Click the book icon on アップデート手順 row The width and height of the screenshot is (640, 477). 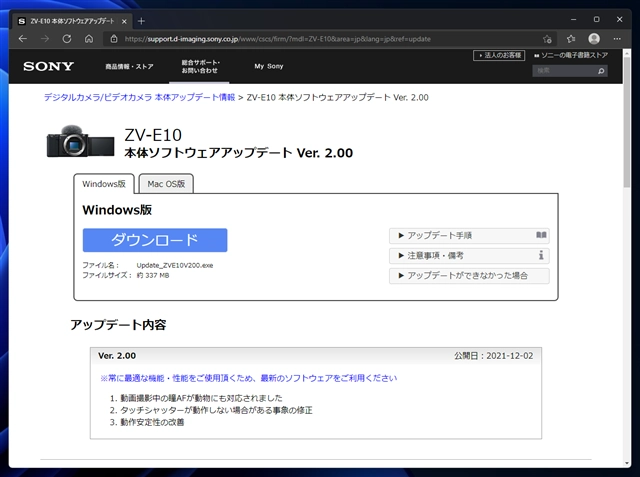coord(541,235)
